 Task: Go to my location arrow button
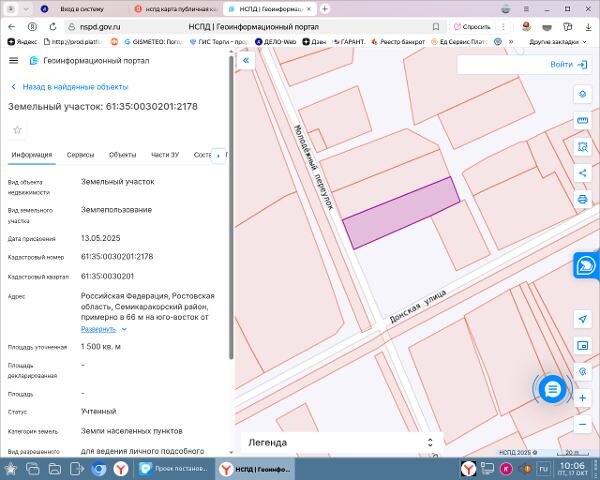pyautogui.click(x=582, y=319)
